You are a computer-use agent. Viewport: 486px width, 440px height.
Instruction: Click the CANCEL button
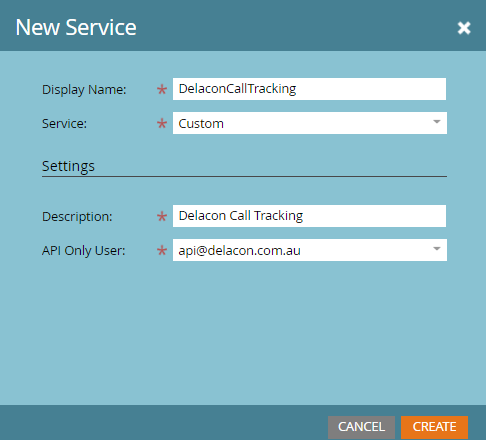click(x=361, y=427)
